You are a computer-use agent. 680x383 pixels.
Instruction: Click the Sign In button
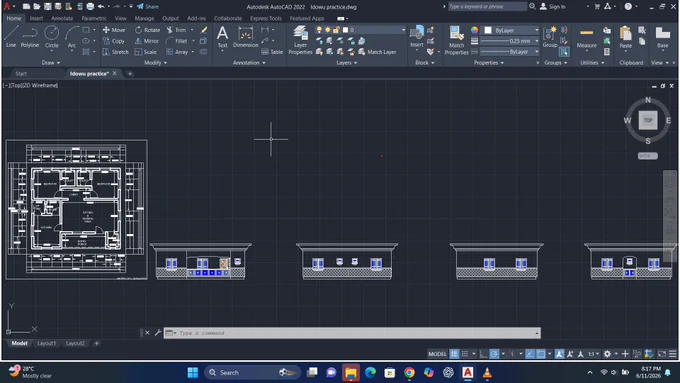click(552, 7)
